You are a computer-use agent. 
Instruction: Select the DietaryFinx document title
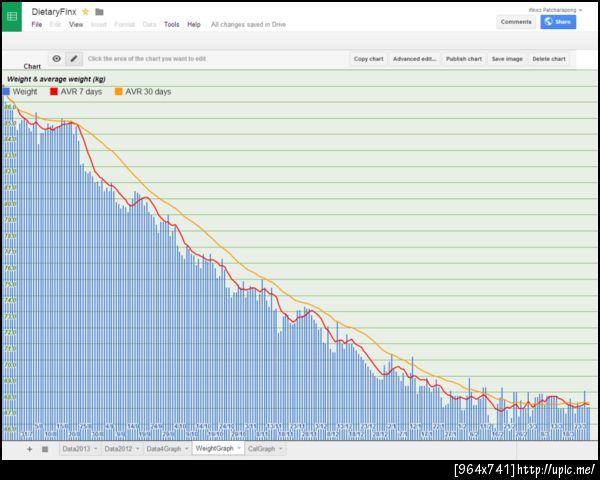[54, 12]
